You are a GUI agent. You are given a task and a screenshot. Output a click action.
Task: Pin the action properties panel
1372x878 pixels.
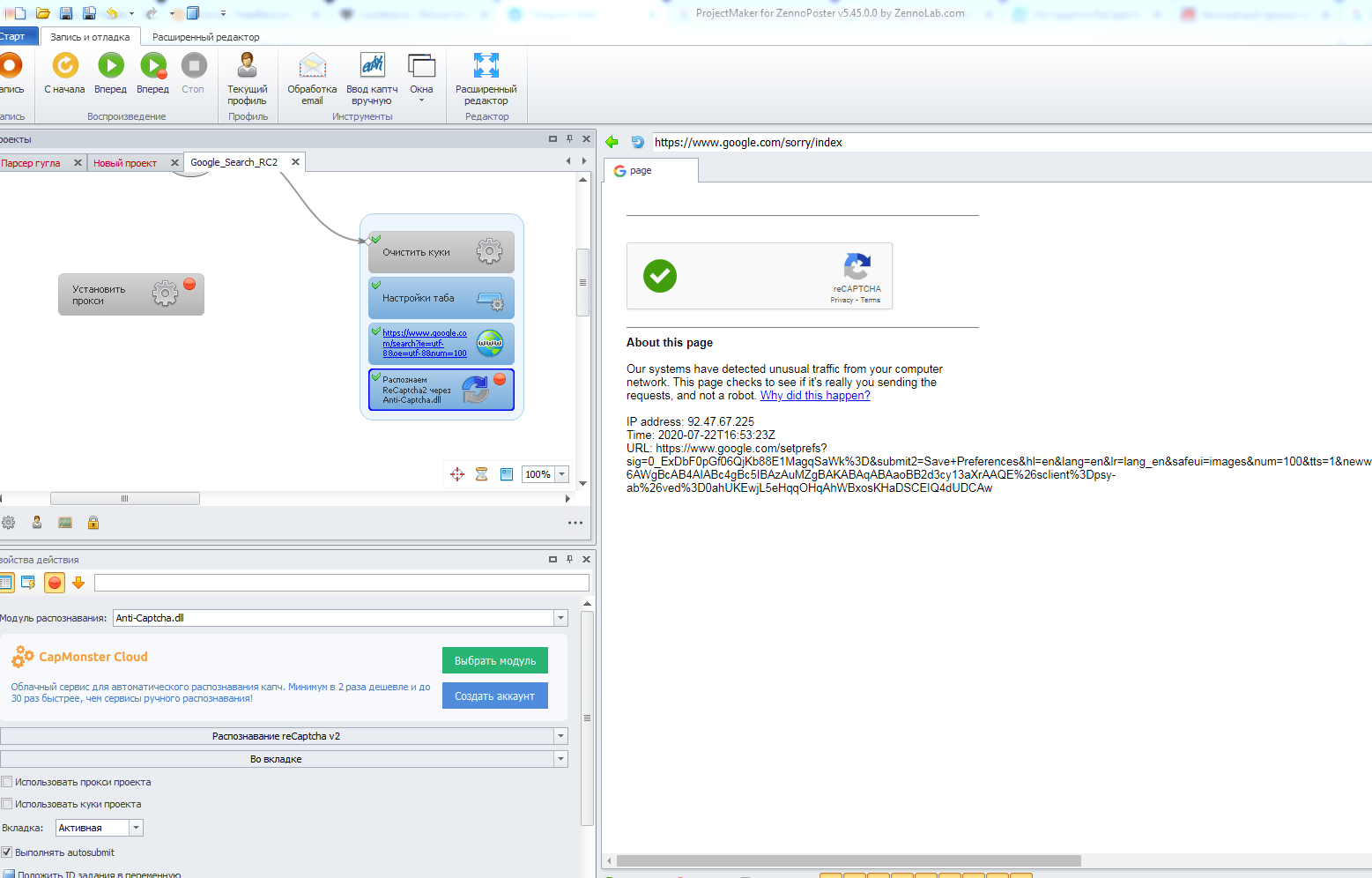coord(570,559)
